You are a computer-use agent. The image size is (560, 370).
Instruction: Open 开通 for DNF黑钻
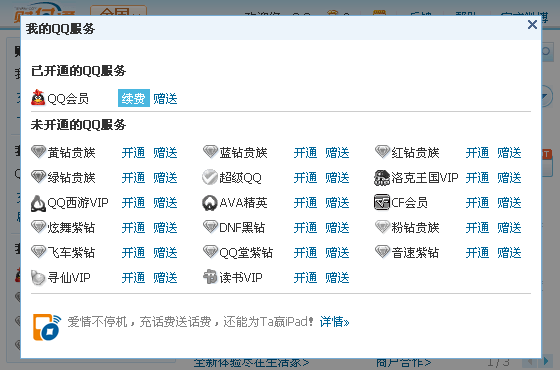(305, 228)
